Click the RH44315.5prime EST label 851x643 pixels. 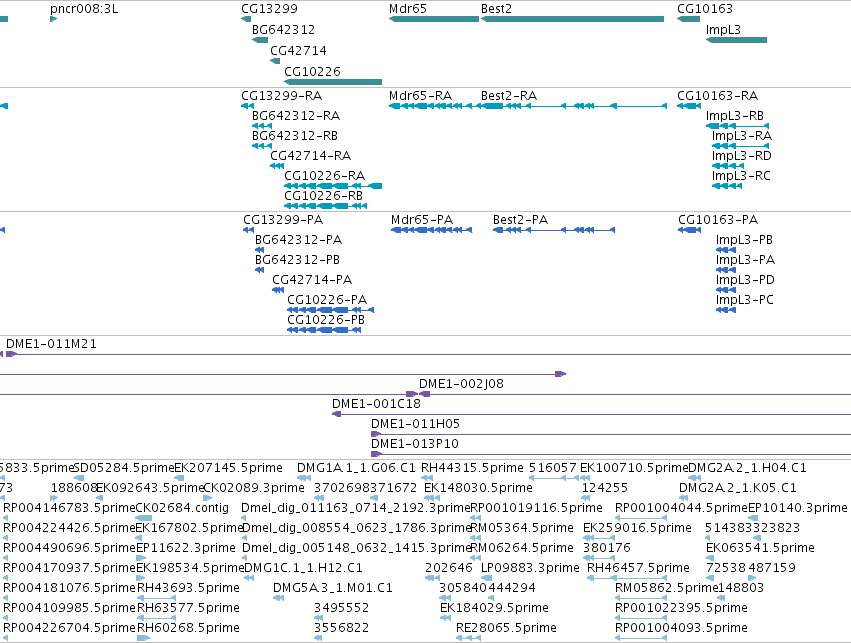(472, 468)
